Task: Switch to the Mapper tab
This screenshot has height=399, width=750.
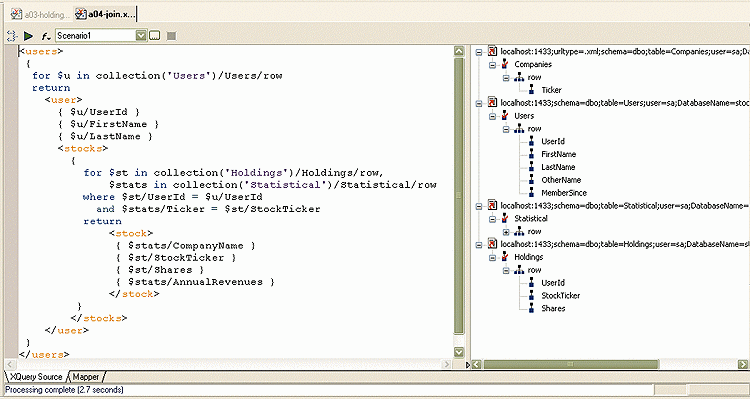Action: (x=86, y=377)
